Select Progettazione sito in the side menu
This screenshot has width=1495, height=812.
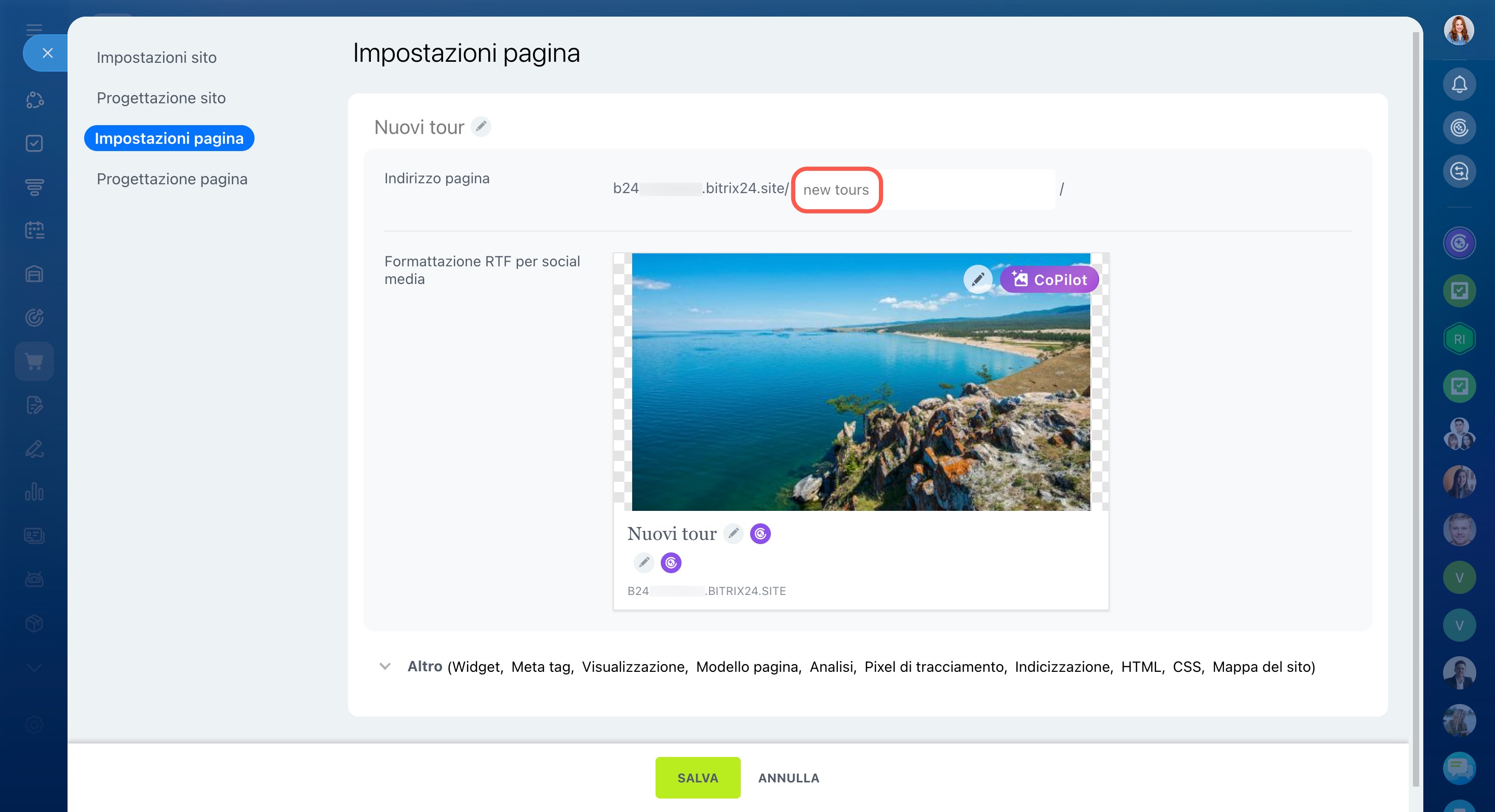pyautogui.click(x=161, y=98)
